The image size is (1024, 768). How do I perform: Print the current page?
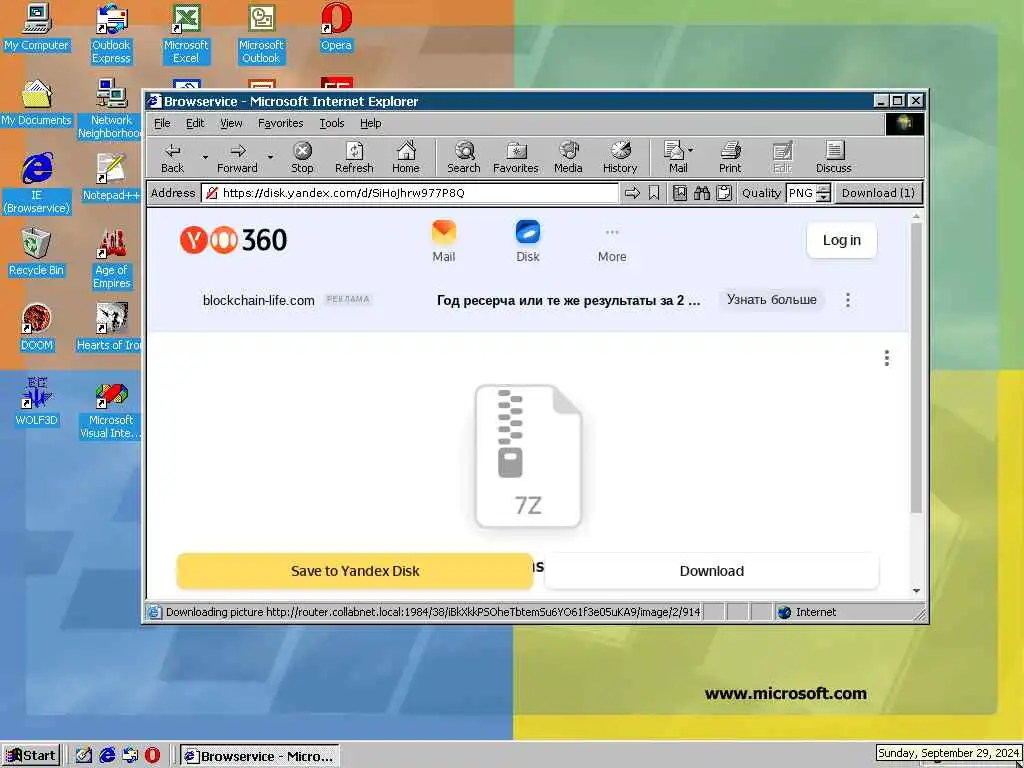(x=730, y=158)
